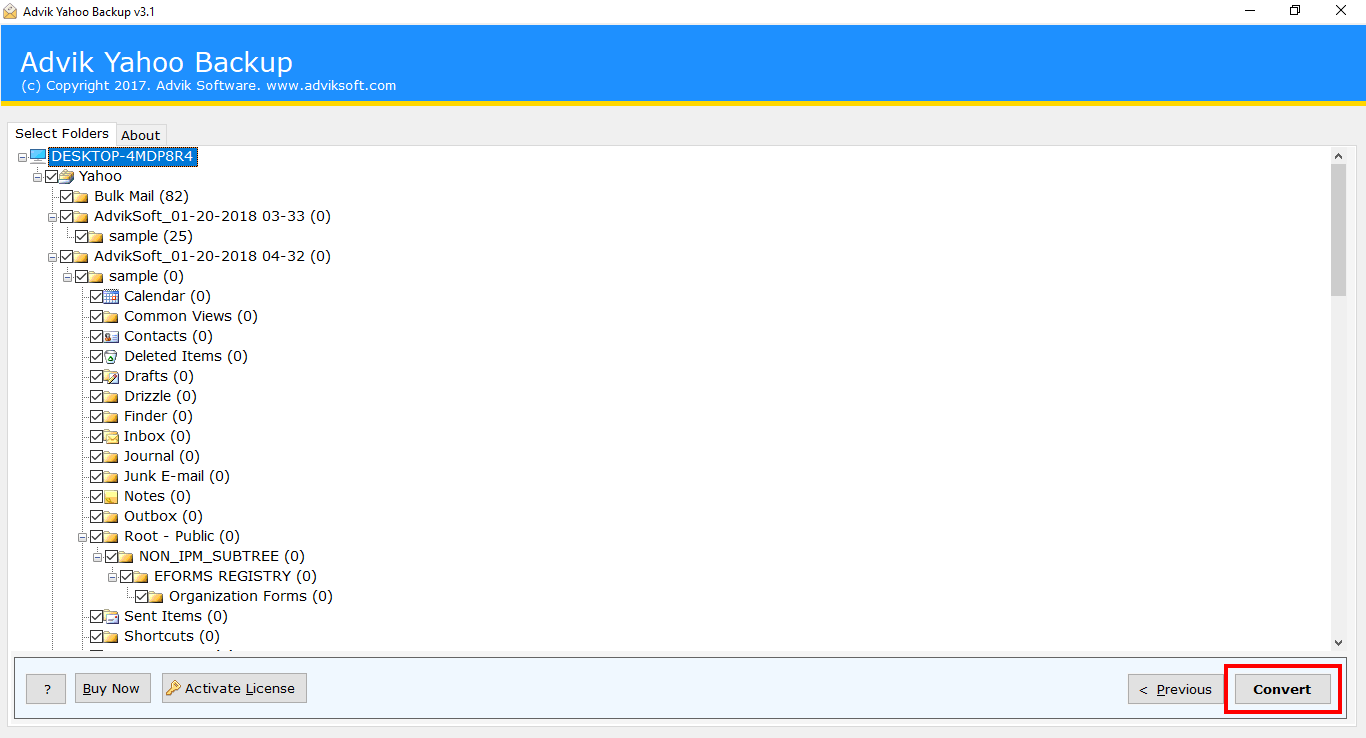The image size is (1366, 738).
Task: Click the Calendar folder icon
Action: point(112,296)
